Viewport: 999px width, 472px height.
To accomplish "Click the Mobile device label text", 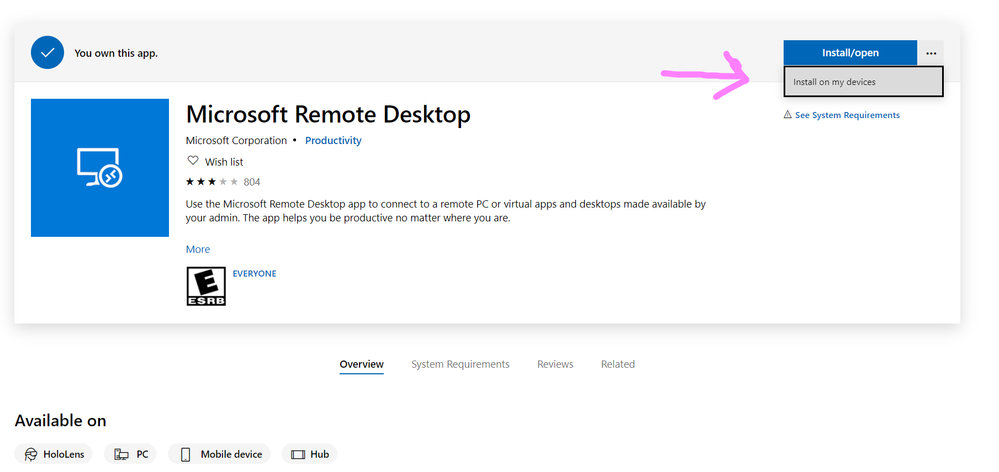I will tap(231, 454).
